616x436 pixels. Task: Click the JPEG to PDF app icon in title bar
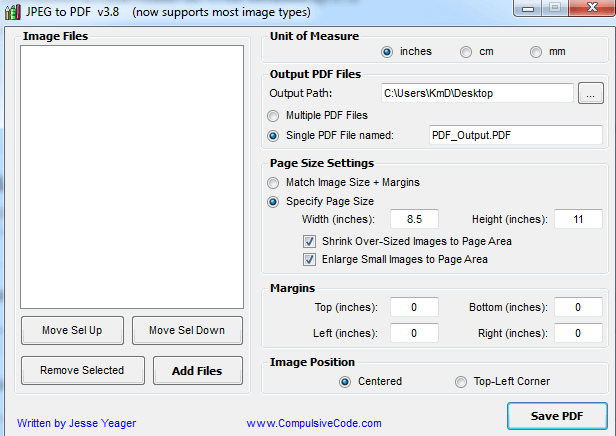(12, 12)
